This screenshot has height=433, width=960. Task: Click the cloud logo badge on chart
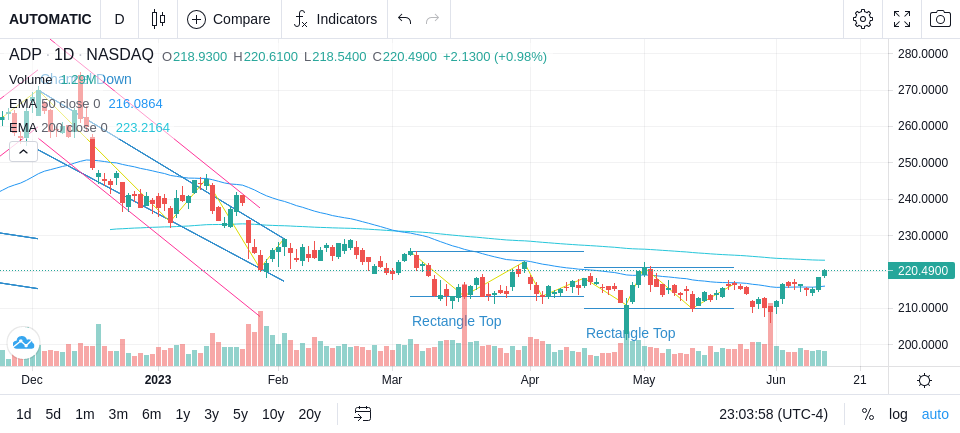click(23, 343)
